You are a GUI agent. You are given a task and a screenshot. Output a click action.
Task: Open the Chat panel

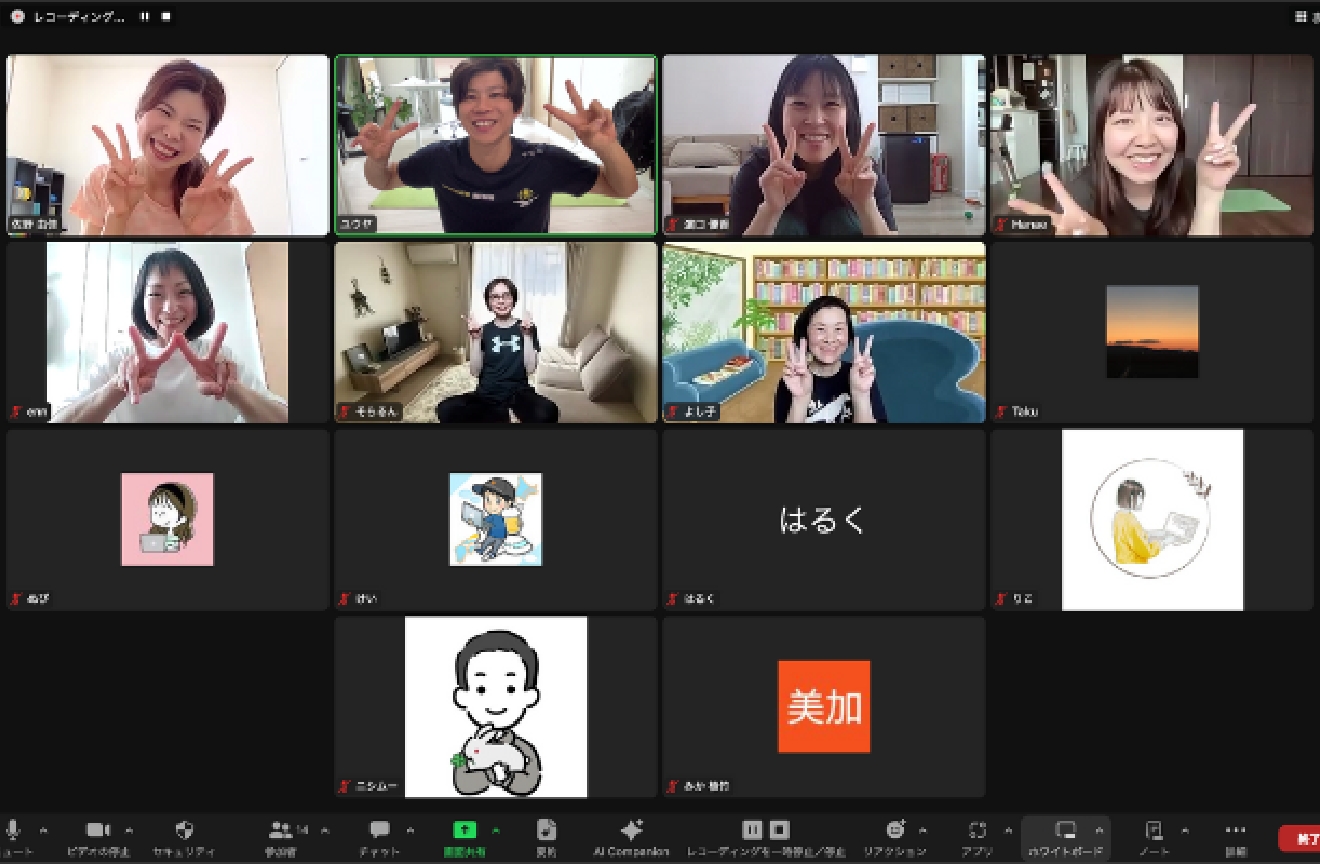click(380, 831)
